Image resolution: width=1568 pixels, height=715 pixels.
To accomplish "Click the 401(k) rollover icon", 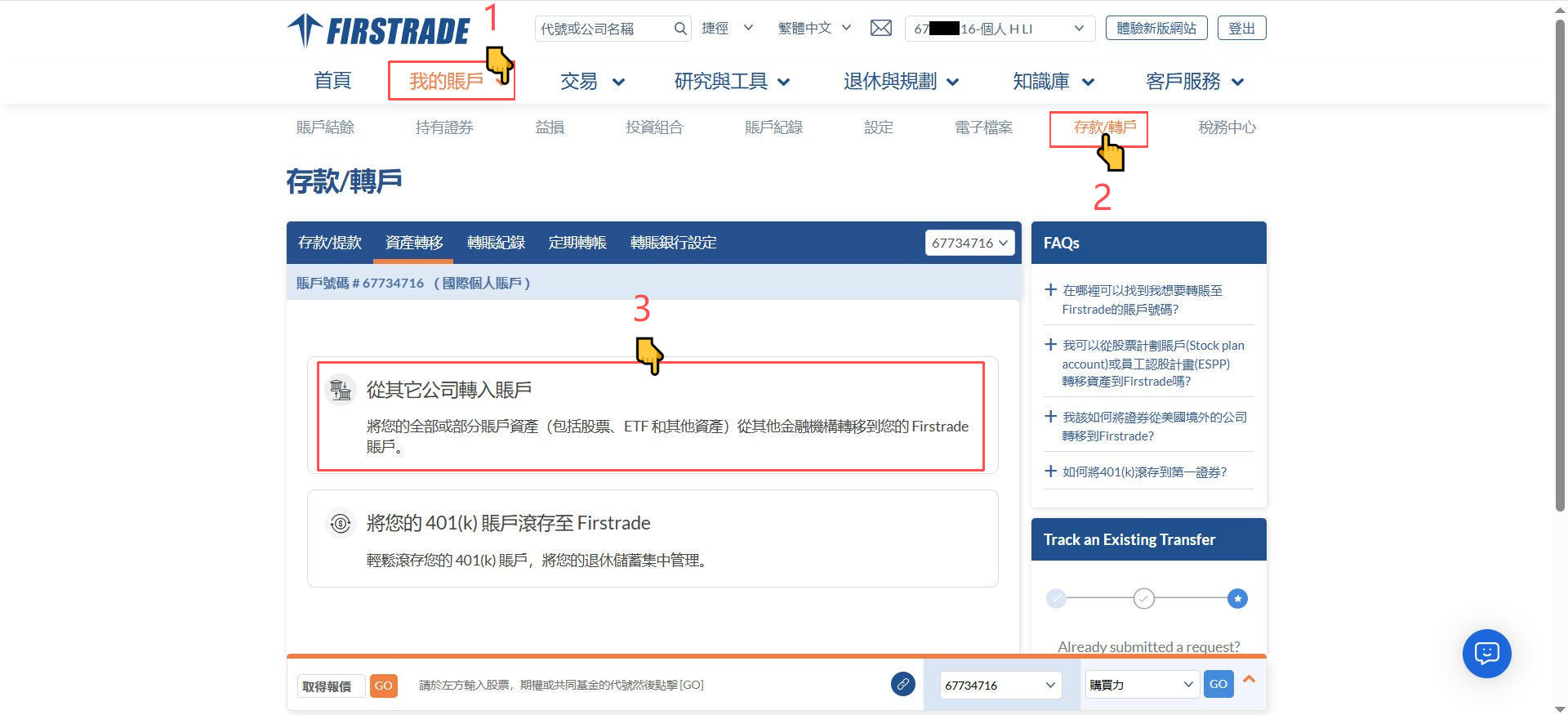I will pyautogui.click(x=341, y=523).
